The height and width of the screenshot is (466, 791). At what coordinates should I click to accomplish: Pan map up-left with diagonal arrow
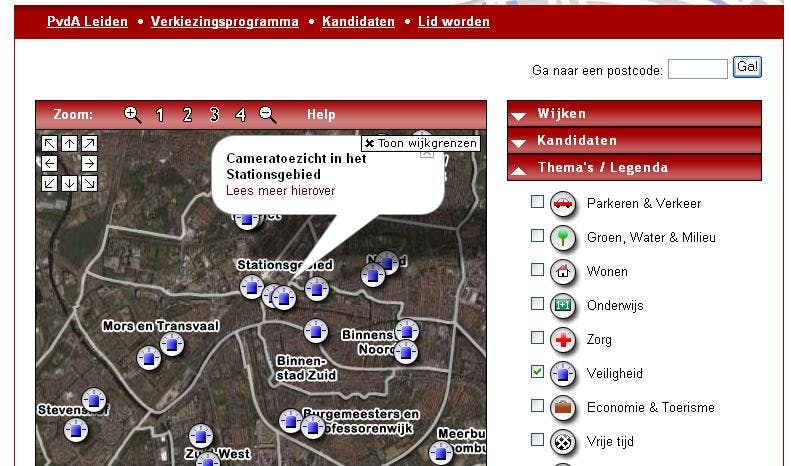[x=49, y=144]
